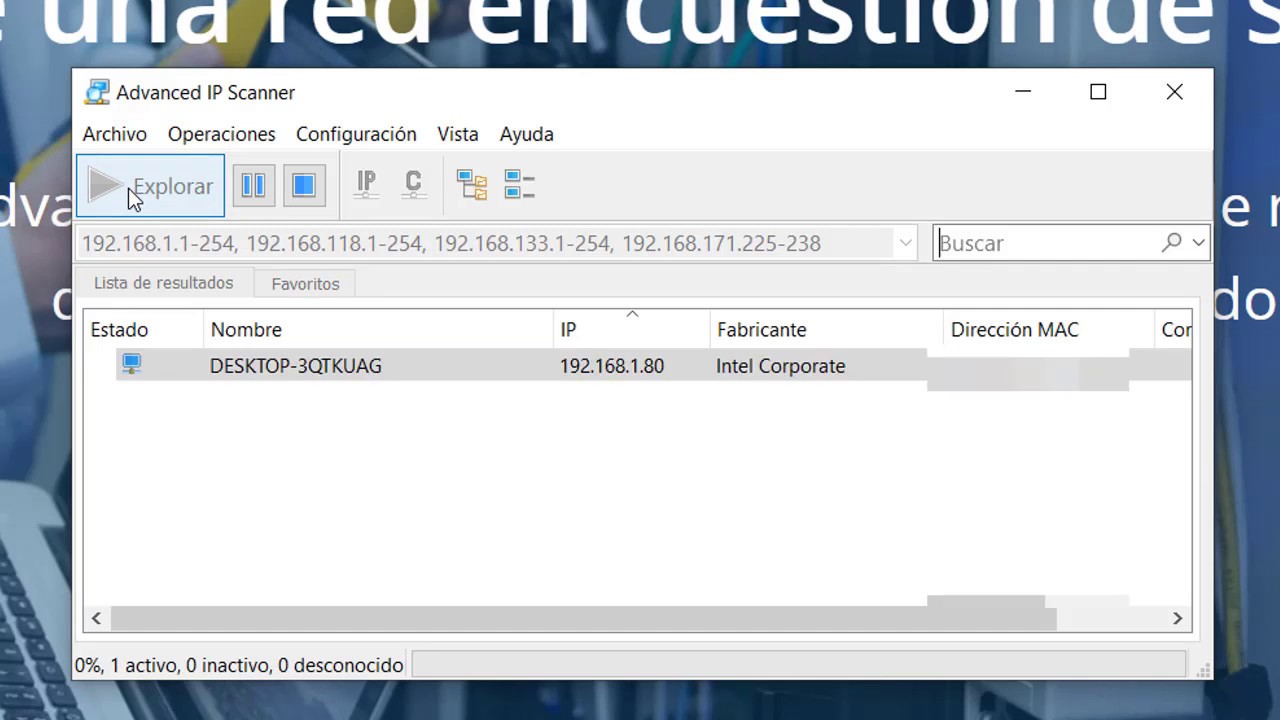This screenshot has width=1280, height=720.
Task: Open the Operaciones menu
Action: pyautogui.click(x=222, y=134)
